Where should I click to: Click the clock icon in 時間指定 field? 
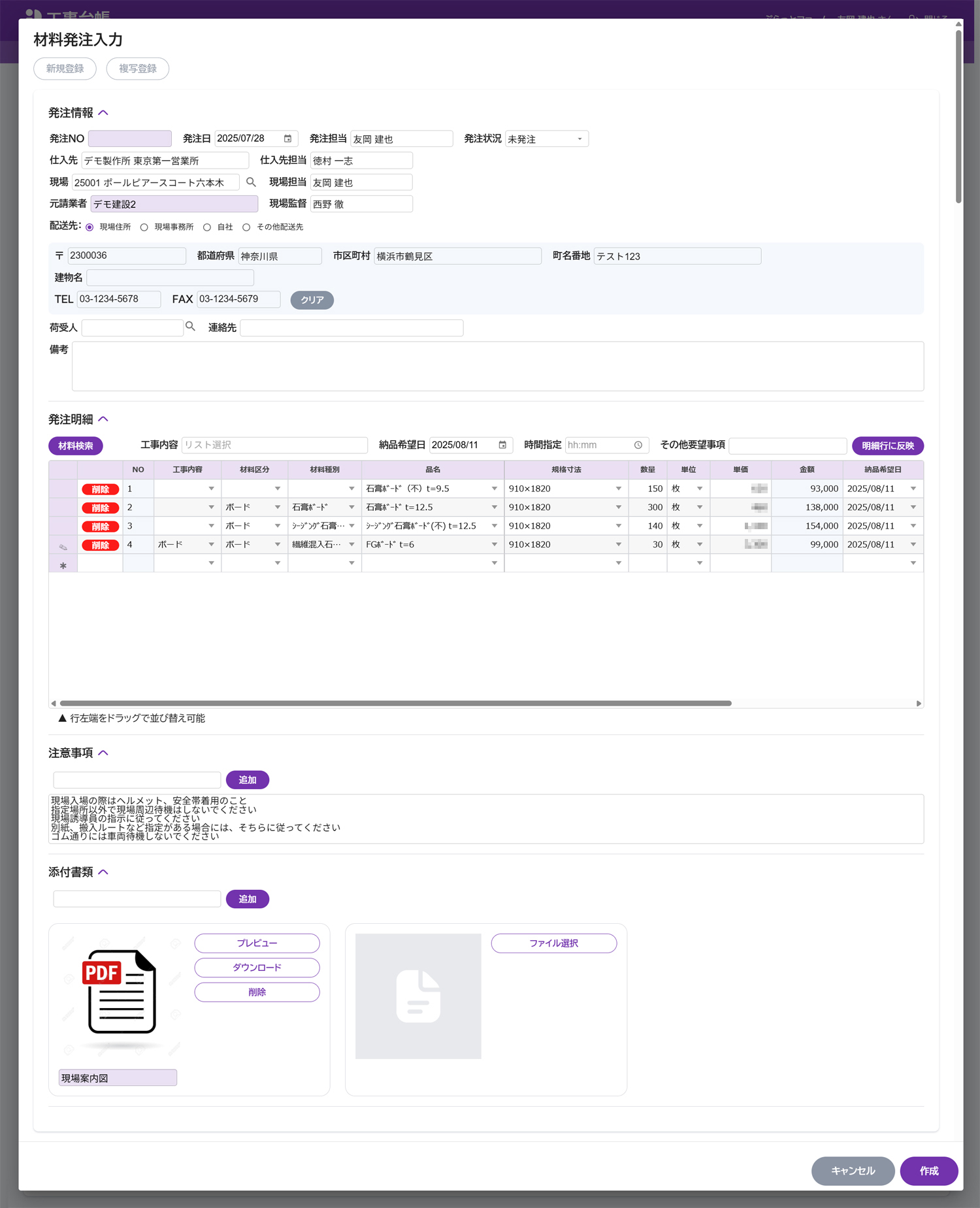point(638,445)
